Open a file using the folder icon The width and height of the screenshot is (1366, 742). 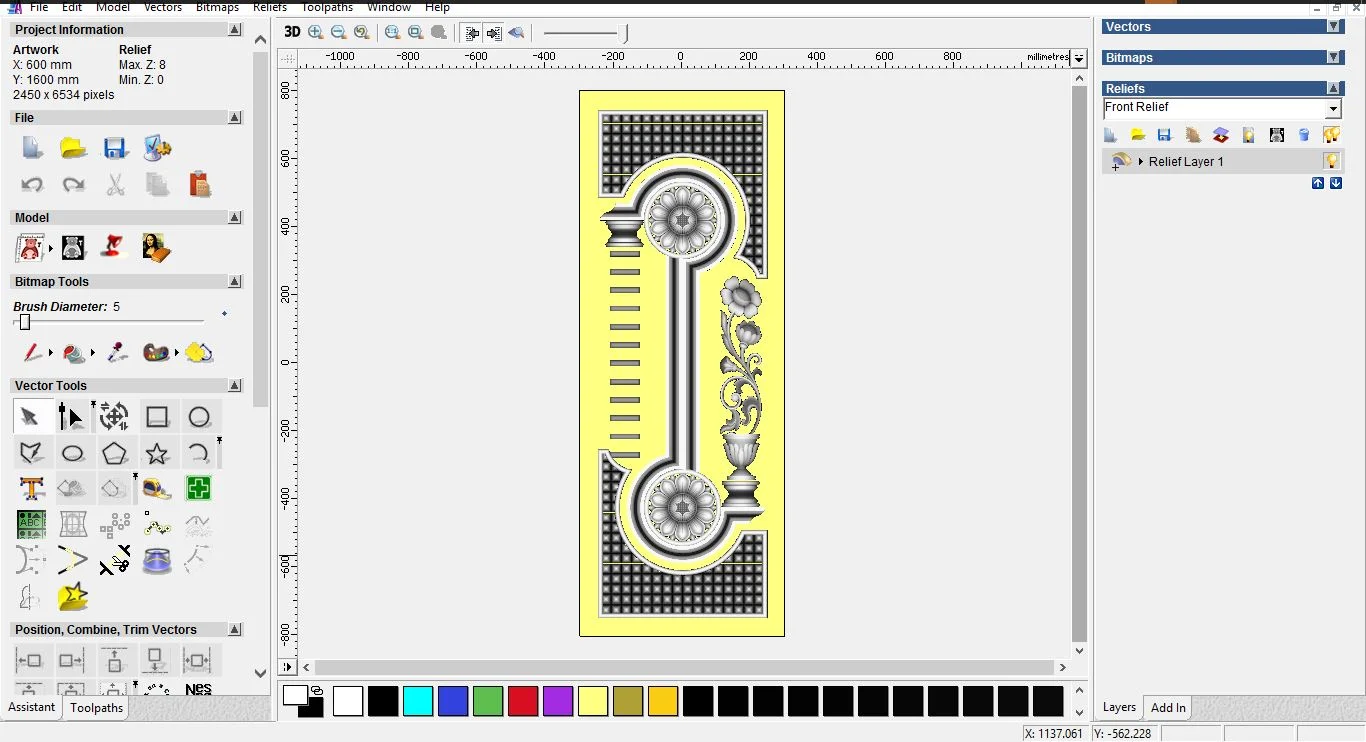73,149
